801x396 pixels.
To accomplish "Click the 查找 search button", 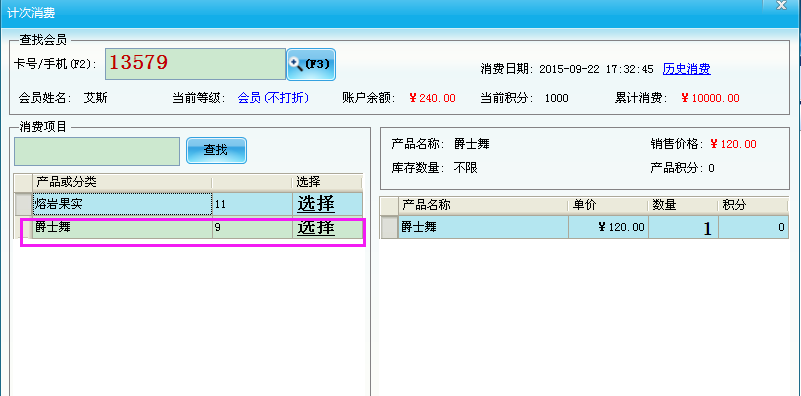I will point(216,150).
